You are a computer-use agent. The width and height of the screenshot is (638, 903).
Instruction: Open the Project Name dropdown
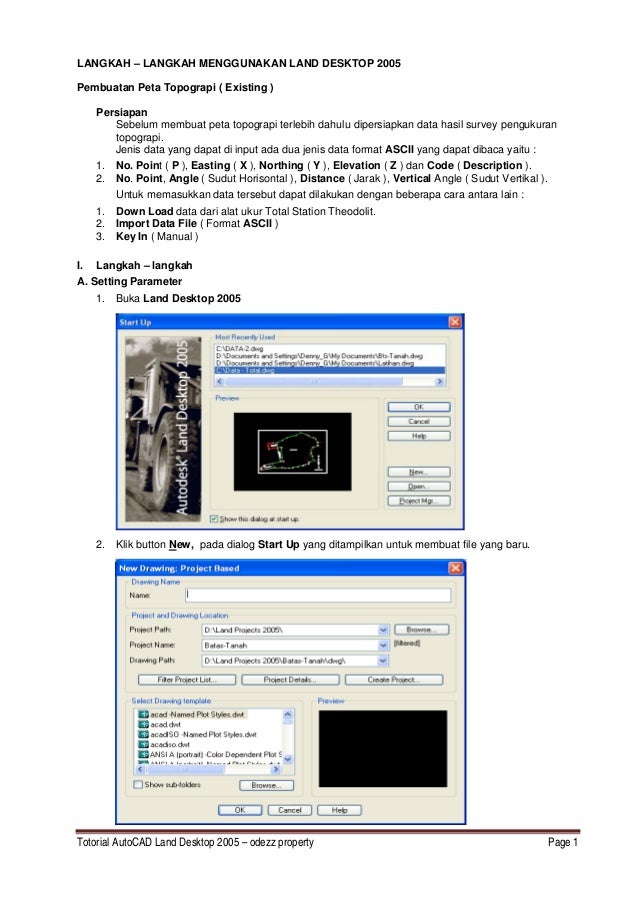pyautogui.click(x=383, y=646)
